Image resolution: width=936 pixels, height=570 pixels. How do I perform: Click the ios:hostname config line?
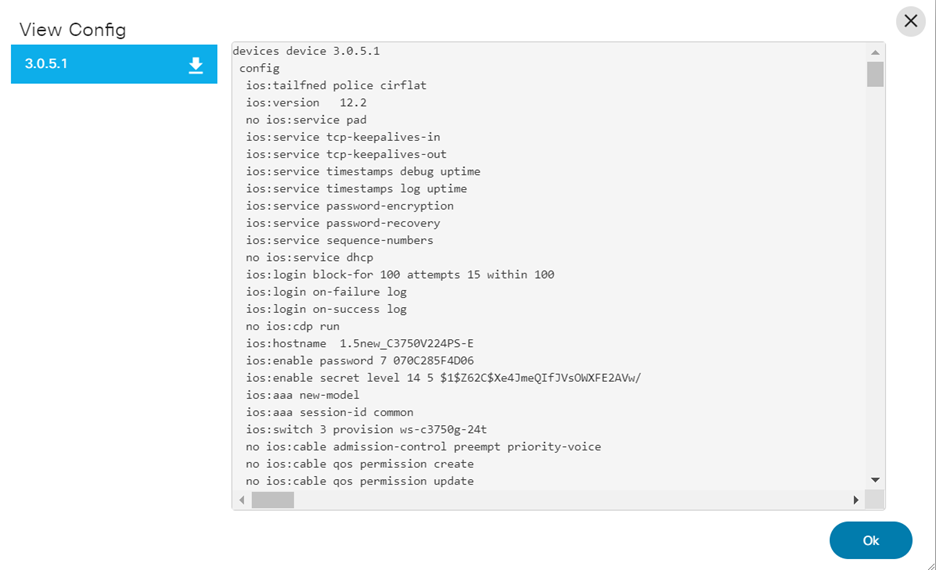(359, 343)
